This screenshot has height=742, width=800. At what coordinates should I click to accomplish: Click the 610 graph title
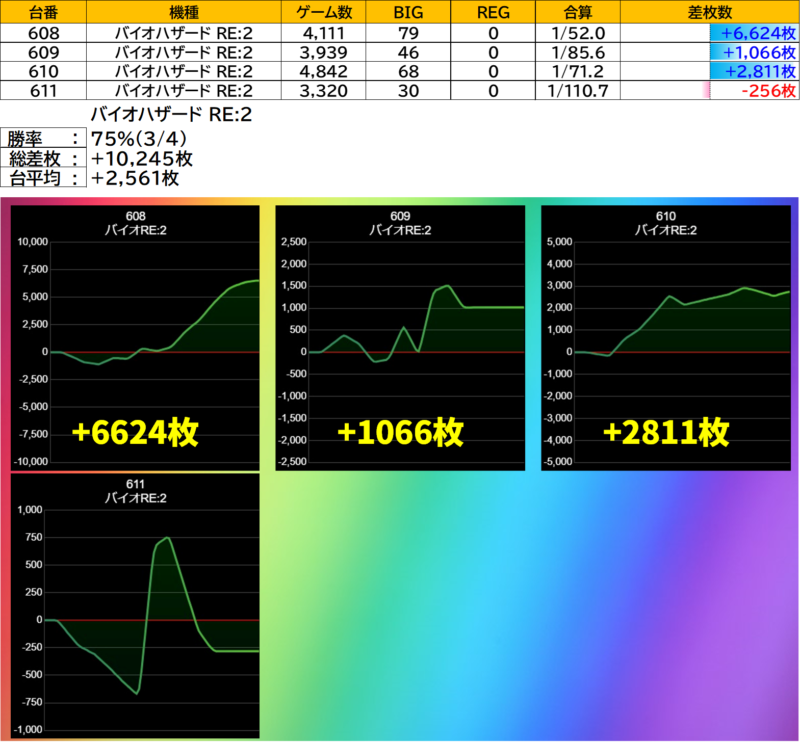click(666, 223)
